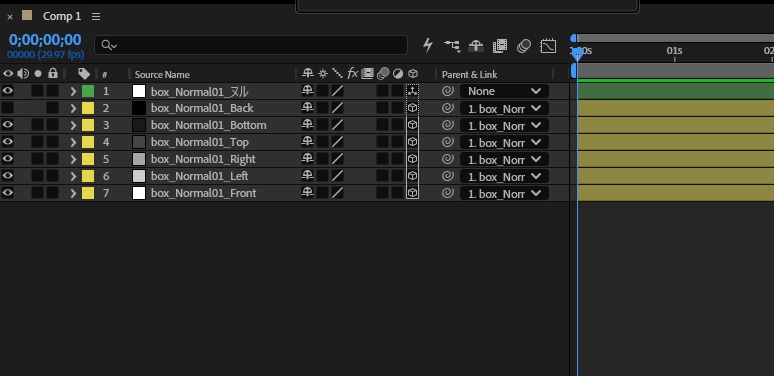This screenshot has width=774, height=376.
Task: Click the Shy column header icon
Action: click(x=308, y=74)
